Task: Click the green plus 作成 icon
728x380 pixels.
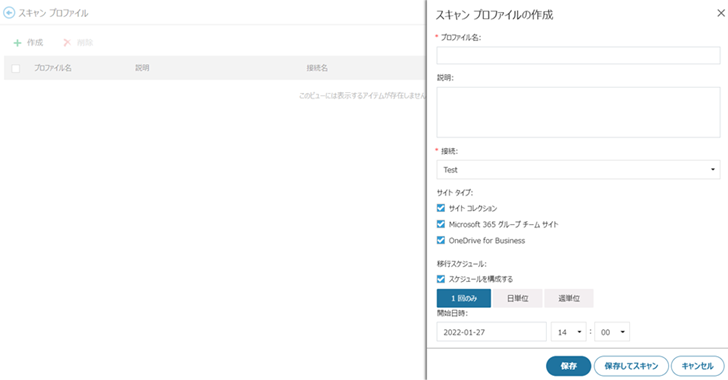Action: (18, 43)
